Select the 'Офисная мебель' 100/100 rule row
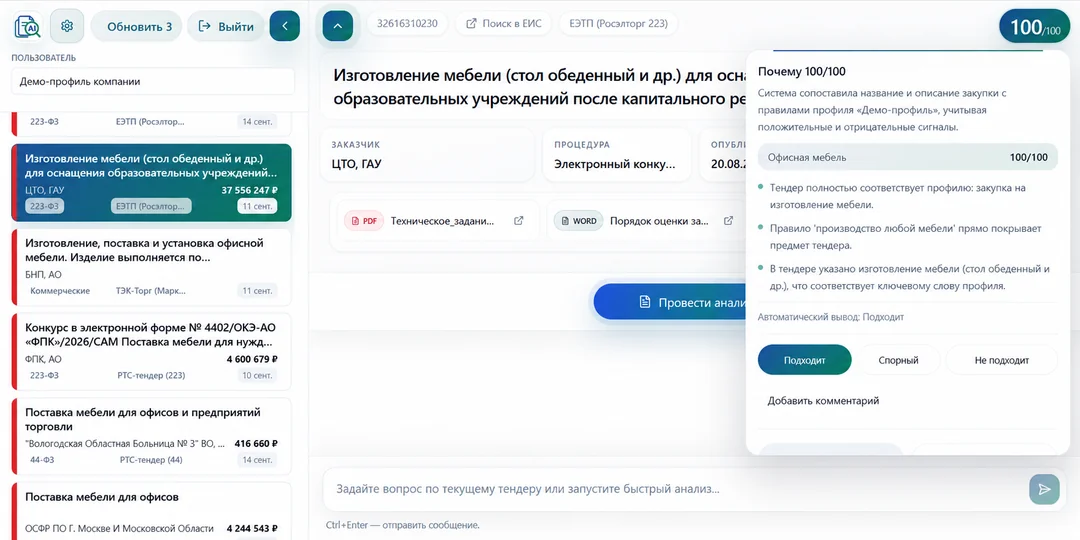 pos(908,157)
